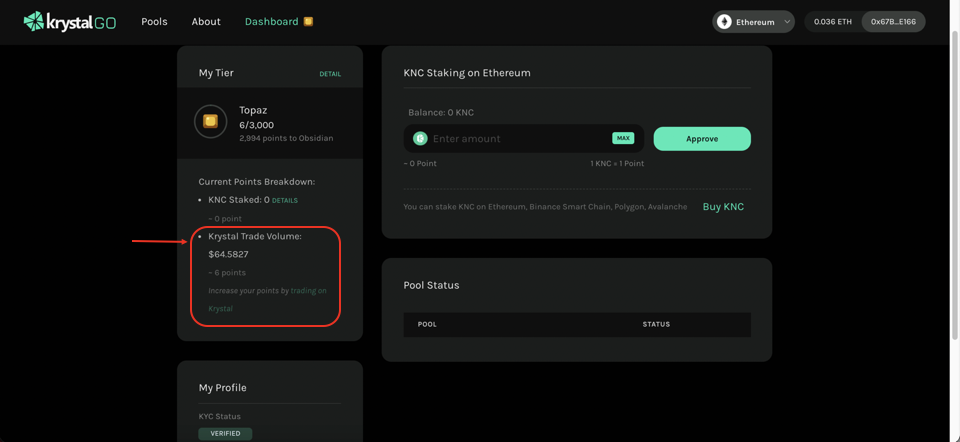This screenshot has width=960, height=442.
Task: Click the trading on Krystal link
Action: (x=308, y=291)
